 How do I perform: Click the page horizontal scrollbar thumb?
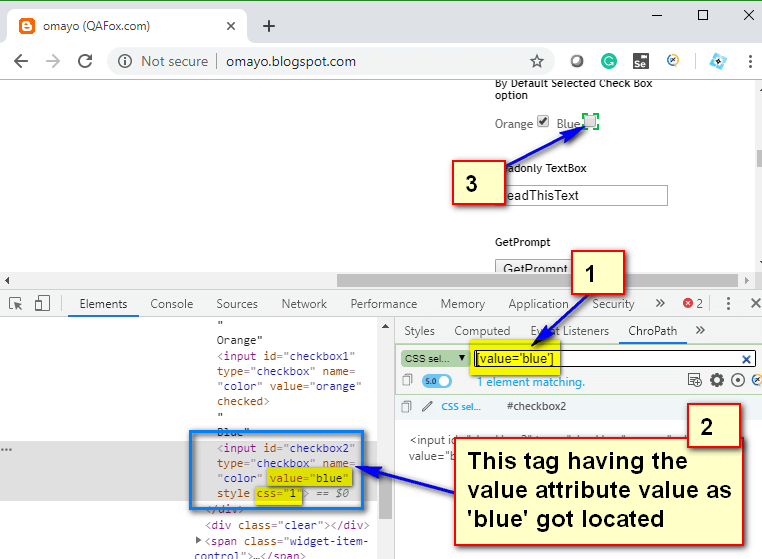537,280
